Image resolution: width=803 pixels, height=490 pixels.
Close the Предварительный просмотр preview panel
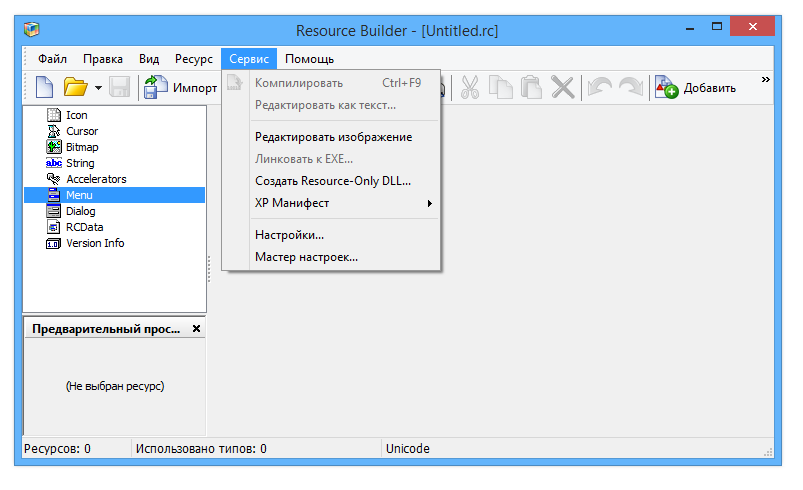[196, 329]
